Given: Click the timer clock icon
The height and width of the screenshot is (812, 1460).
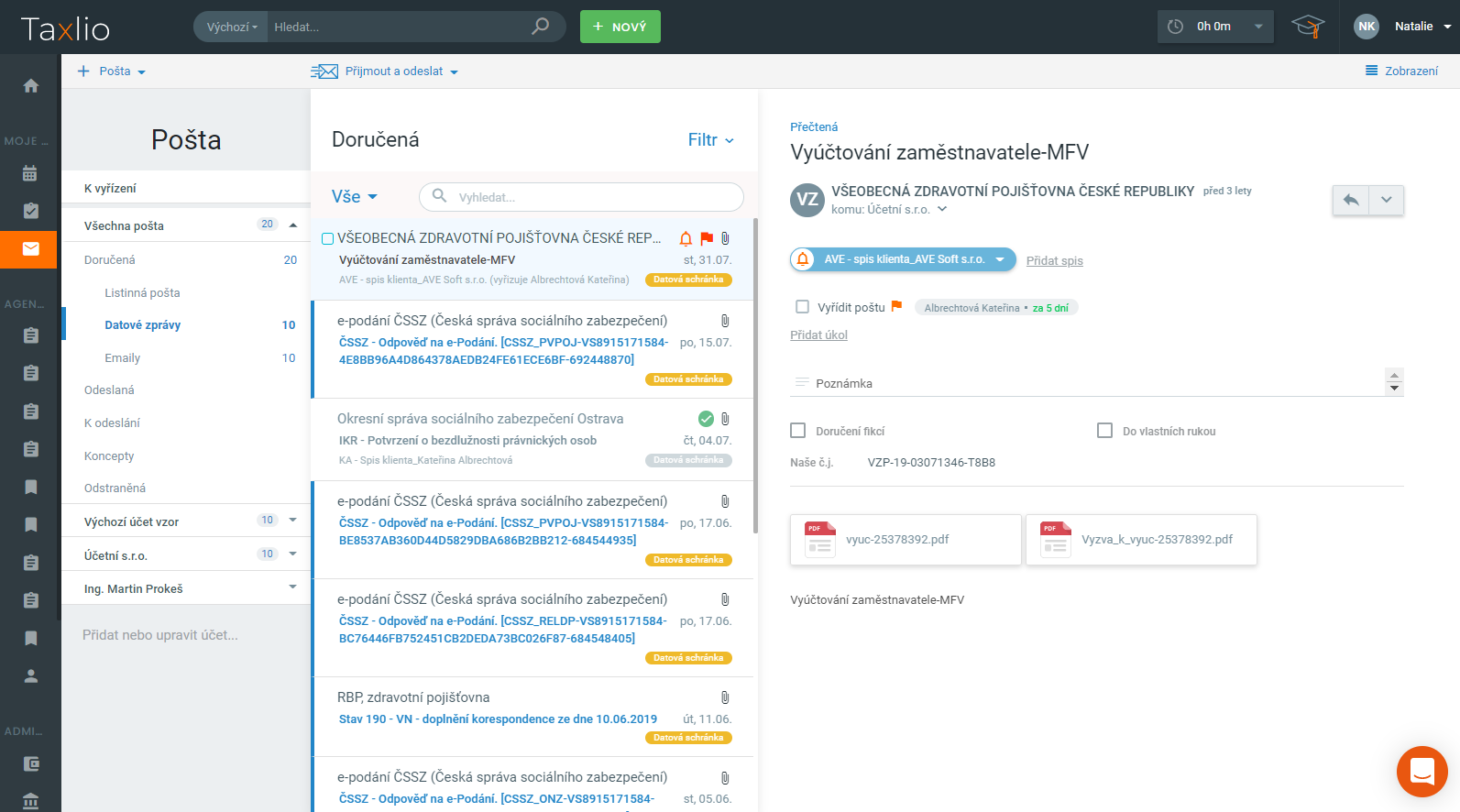Looking at the screenshot, I should coord(1176,27).
